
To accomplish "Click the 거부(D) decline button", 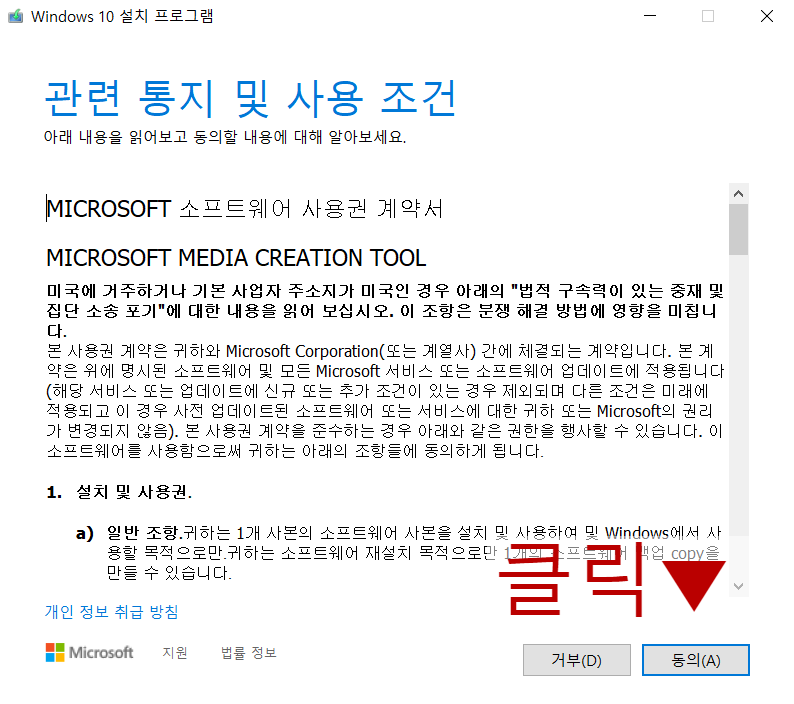I will [x=577, y=660].
